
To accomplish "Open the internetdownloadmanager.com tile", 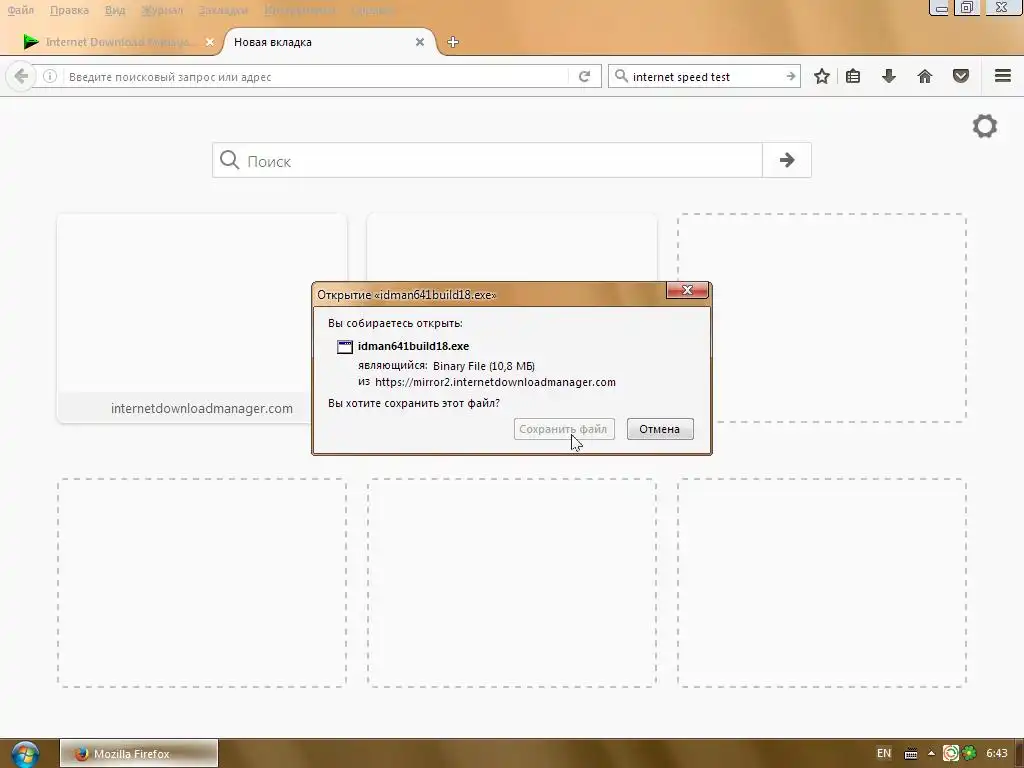I will 202,318.
